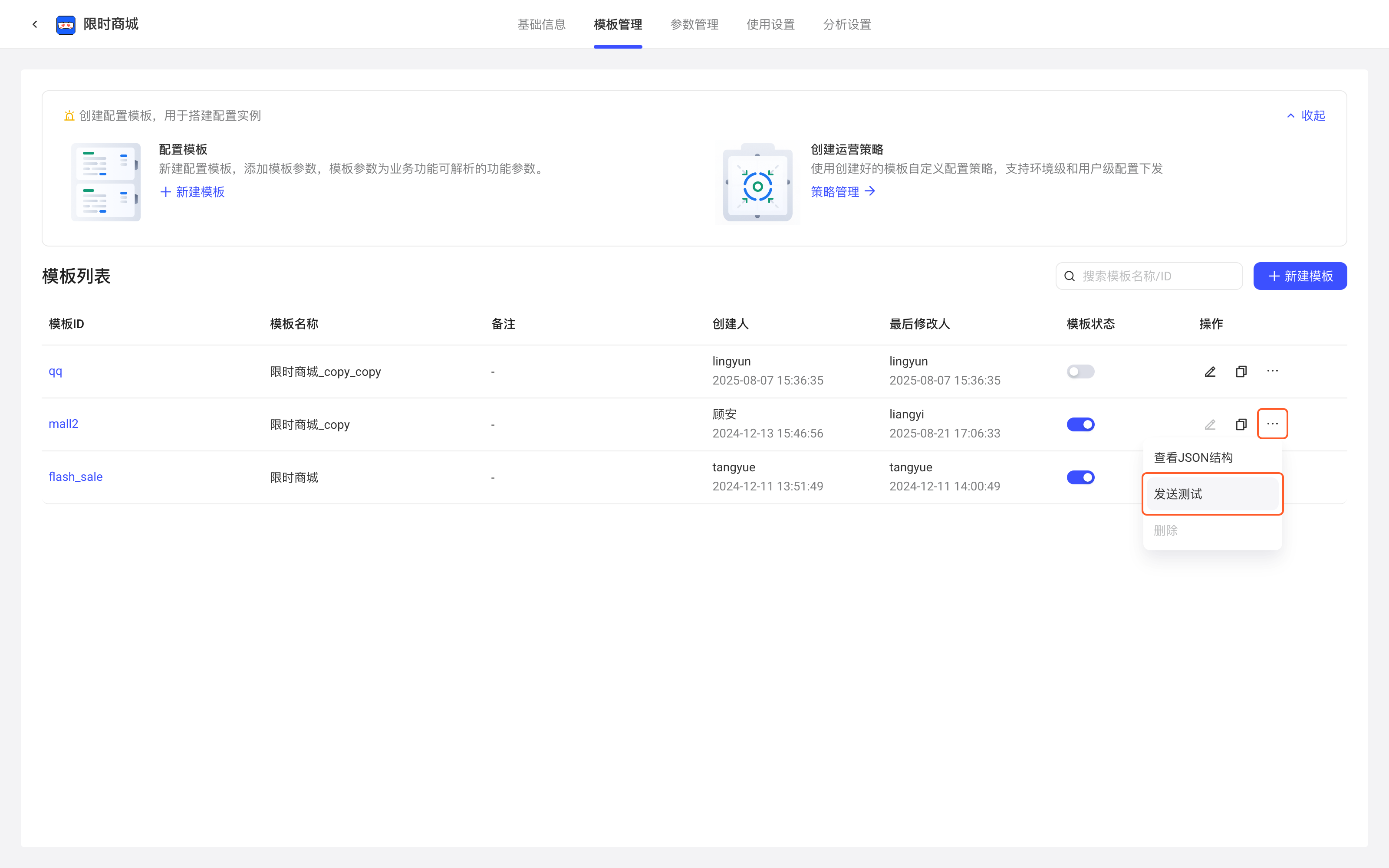Open the mall2 template ID link
This screenshot has width=1389, height=868.
pyautogui.click(x=63, y=424)
